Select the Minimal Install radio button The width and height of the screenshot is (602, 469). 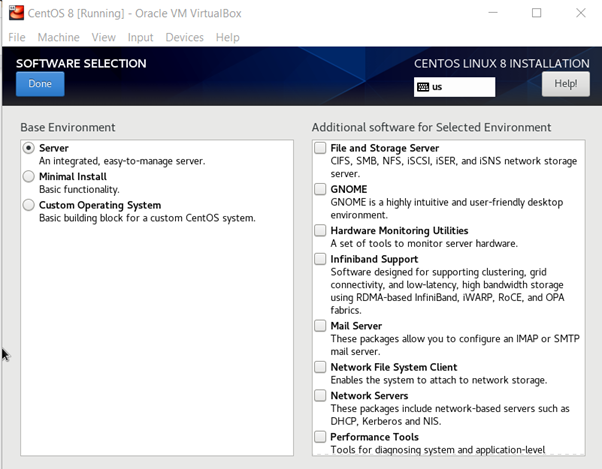click(28, 176)
